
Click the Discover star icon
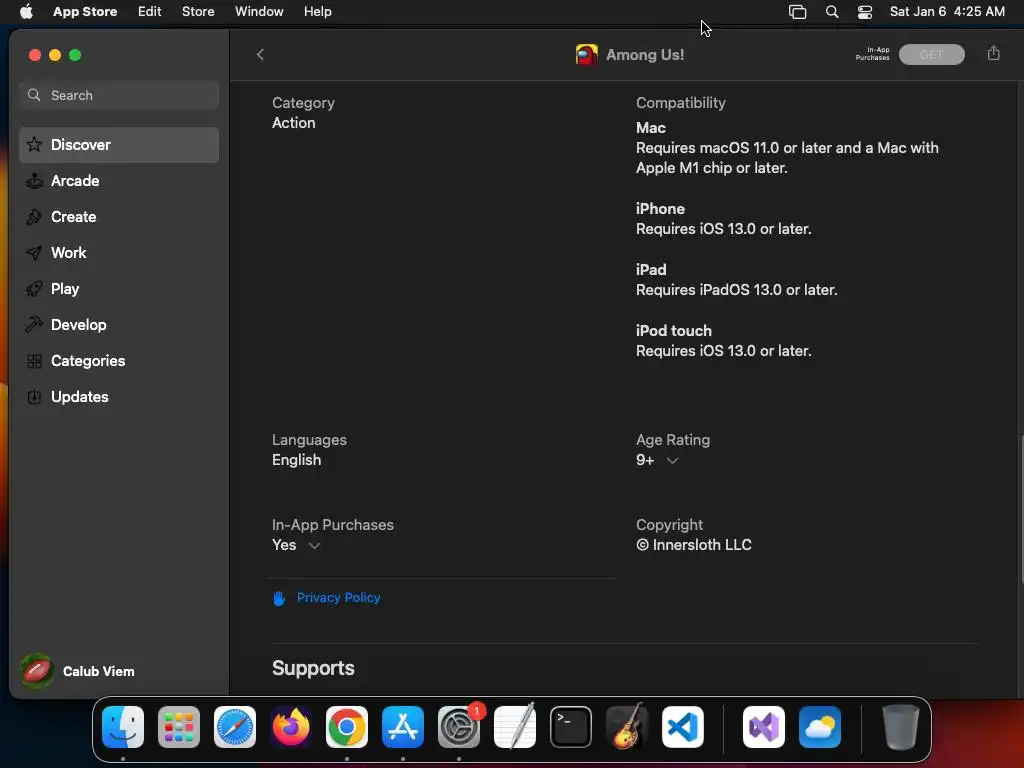[x=34, y=144]
